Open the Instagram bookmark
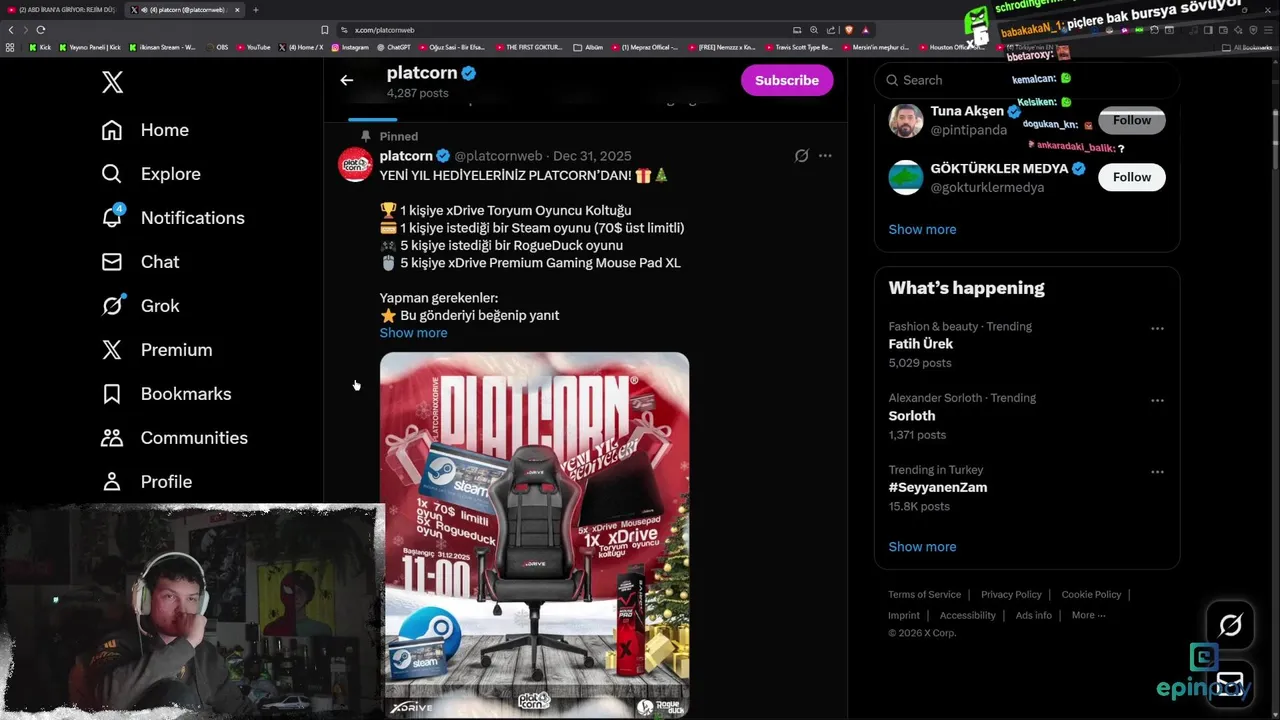 (349, 47)
